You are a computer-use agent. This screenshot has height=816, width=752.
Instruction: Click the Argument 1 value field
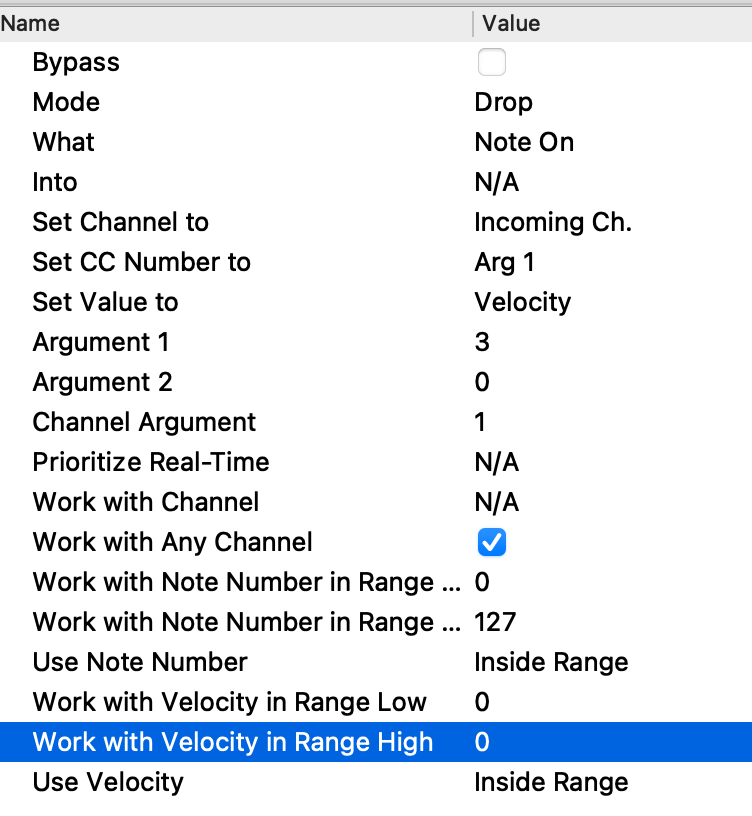pyautogui.click(x=482, y=342)
